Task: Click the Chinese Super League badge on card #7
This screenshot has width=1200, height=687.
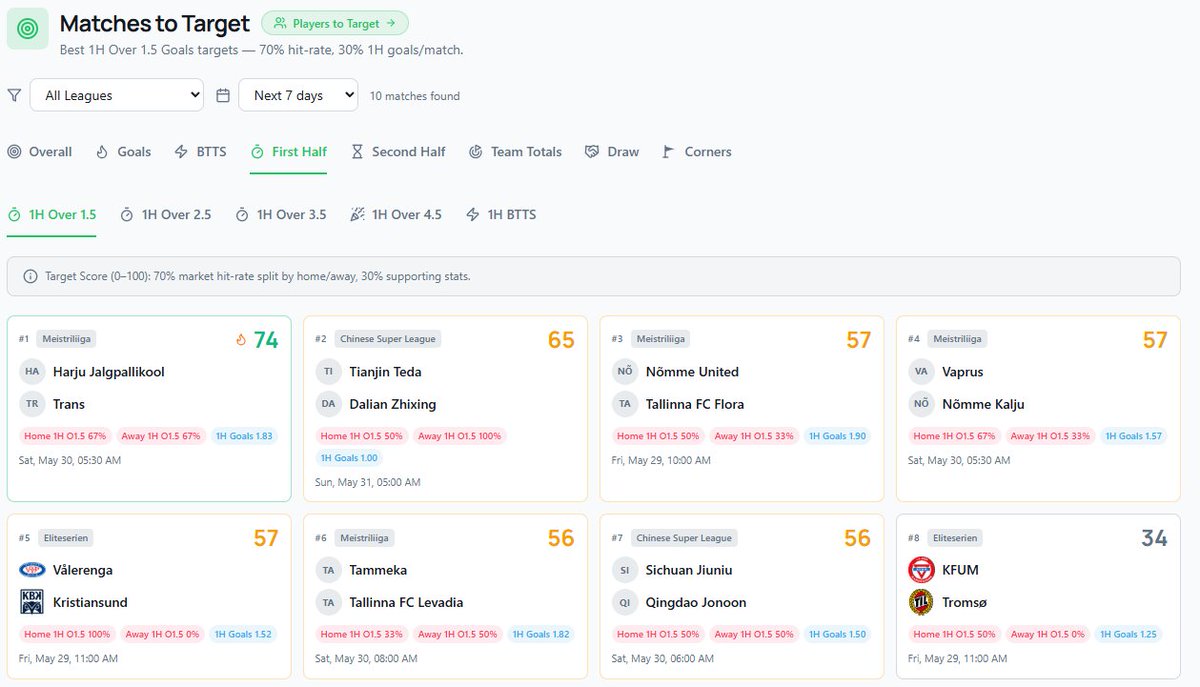Action: [x=683, y=538]
